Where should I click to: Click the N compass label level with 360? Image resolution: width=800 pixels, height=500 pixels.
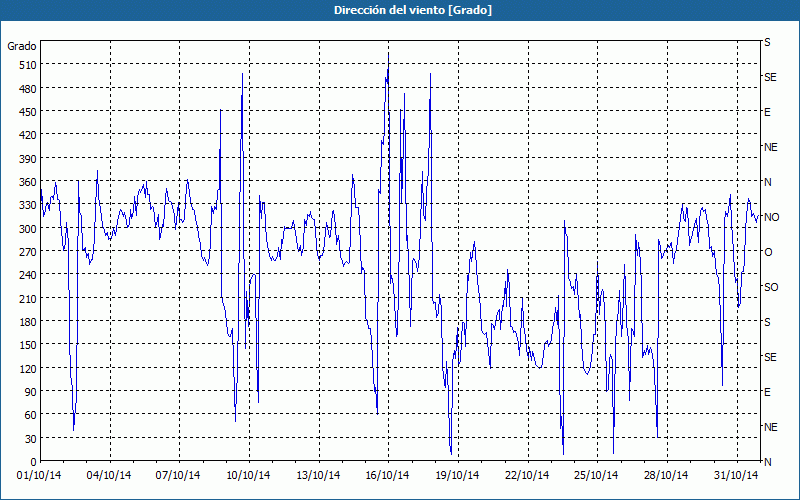768,182
